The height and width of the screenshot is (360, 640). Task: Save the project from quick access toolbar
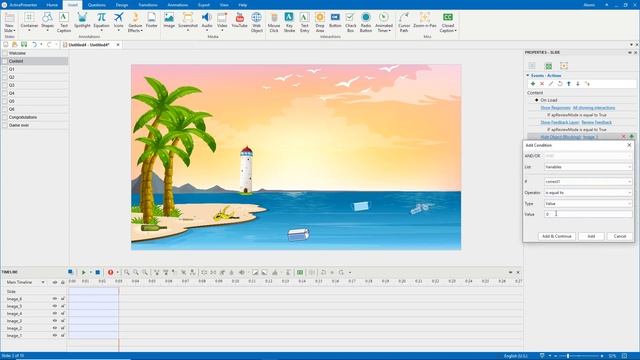click(x=24, y=44)
